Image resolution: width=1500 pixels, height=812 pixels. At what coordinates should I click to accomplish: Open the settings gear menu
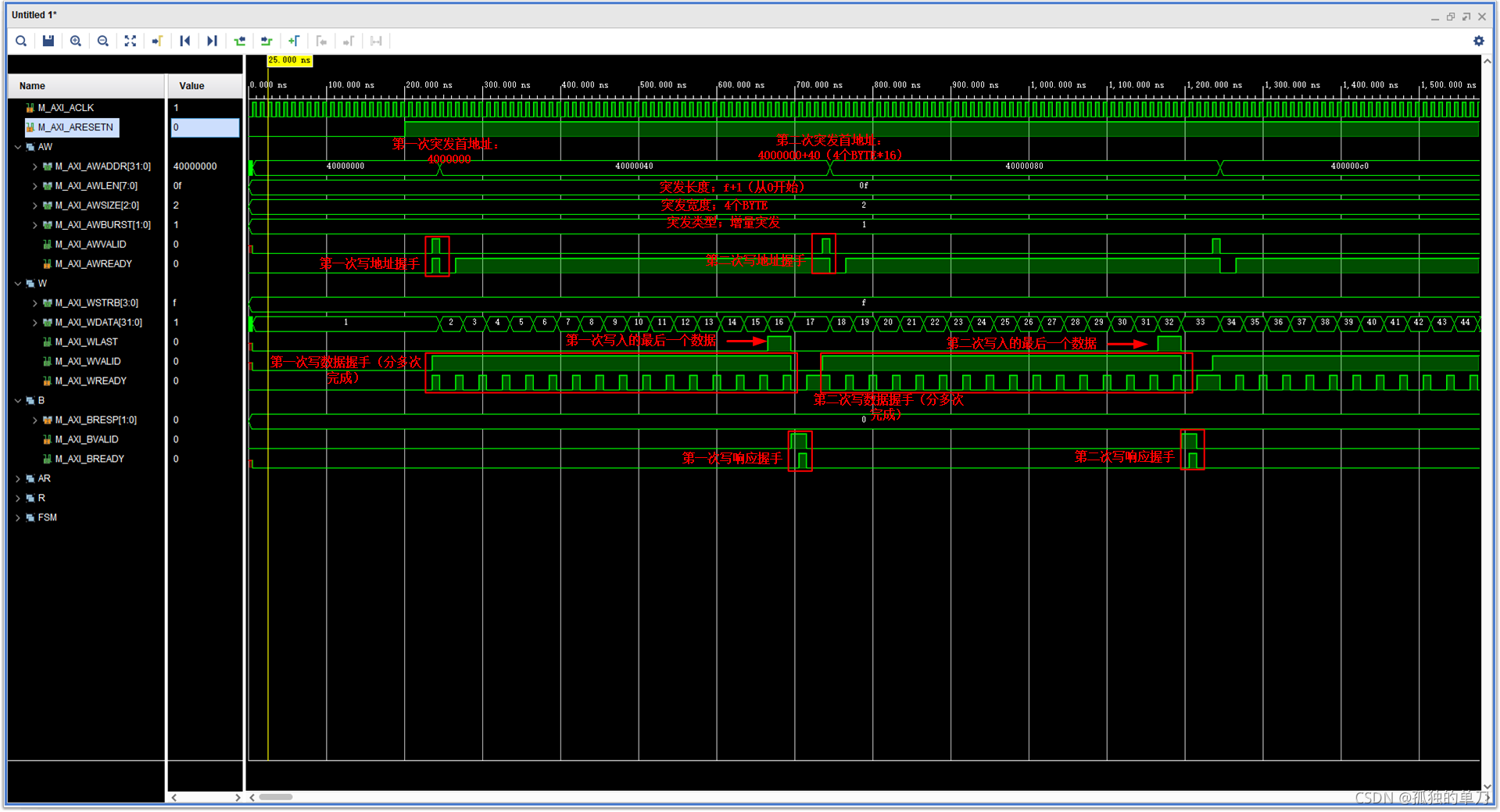[x=1479, y=41]
